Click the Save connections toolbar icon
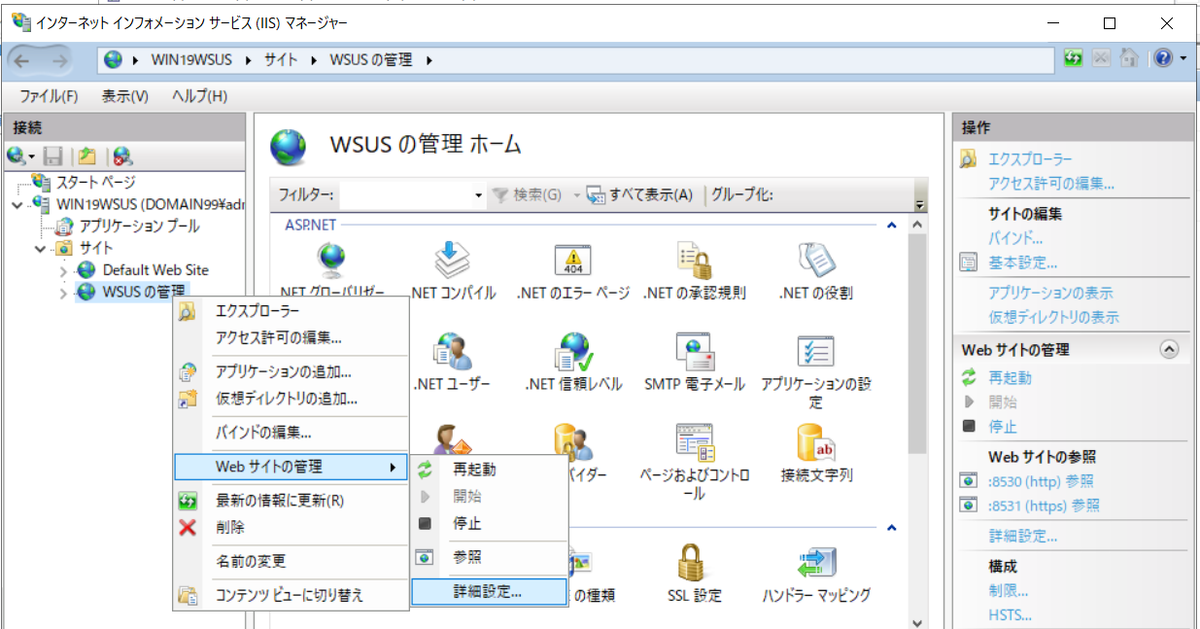Screen dimensions: 1200x629 click(x=53, y=156)
